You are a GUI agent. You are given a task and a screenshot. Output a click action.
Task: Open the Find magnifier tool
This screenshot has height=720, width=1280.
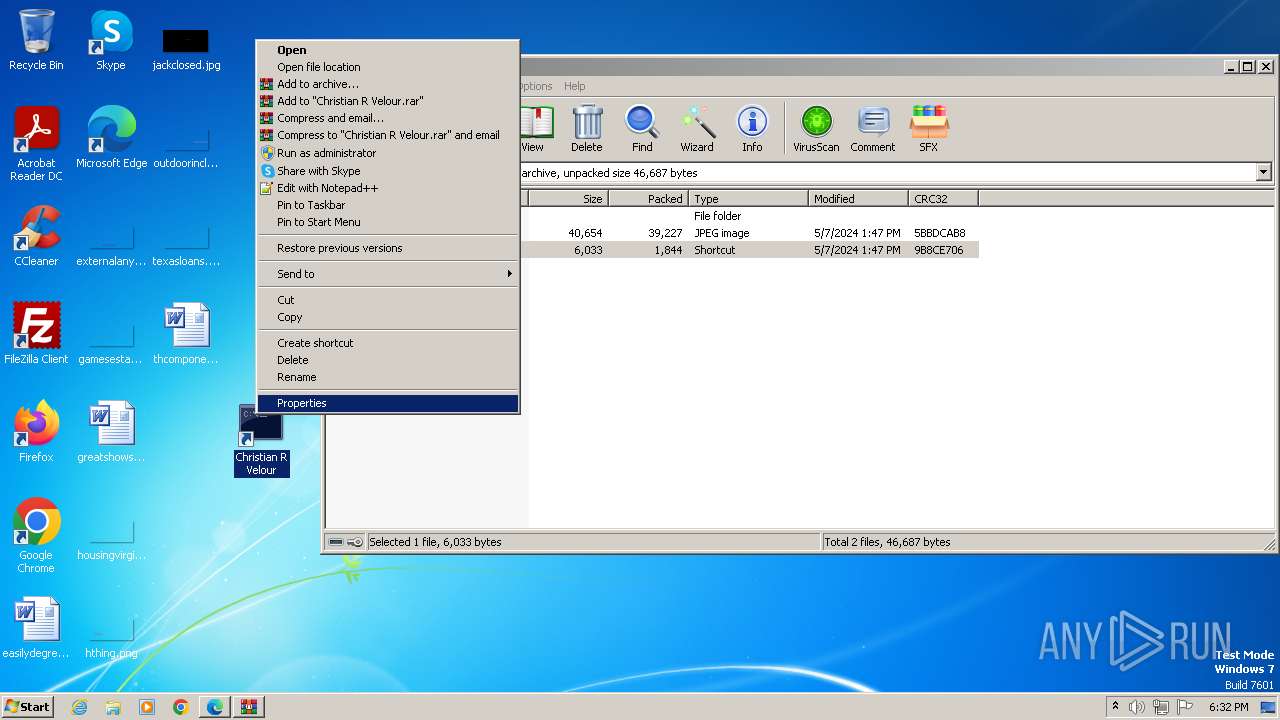point(642,129)
